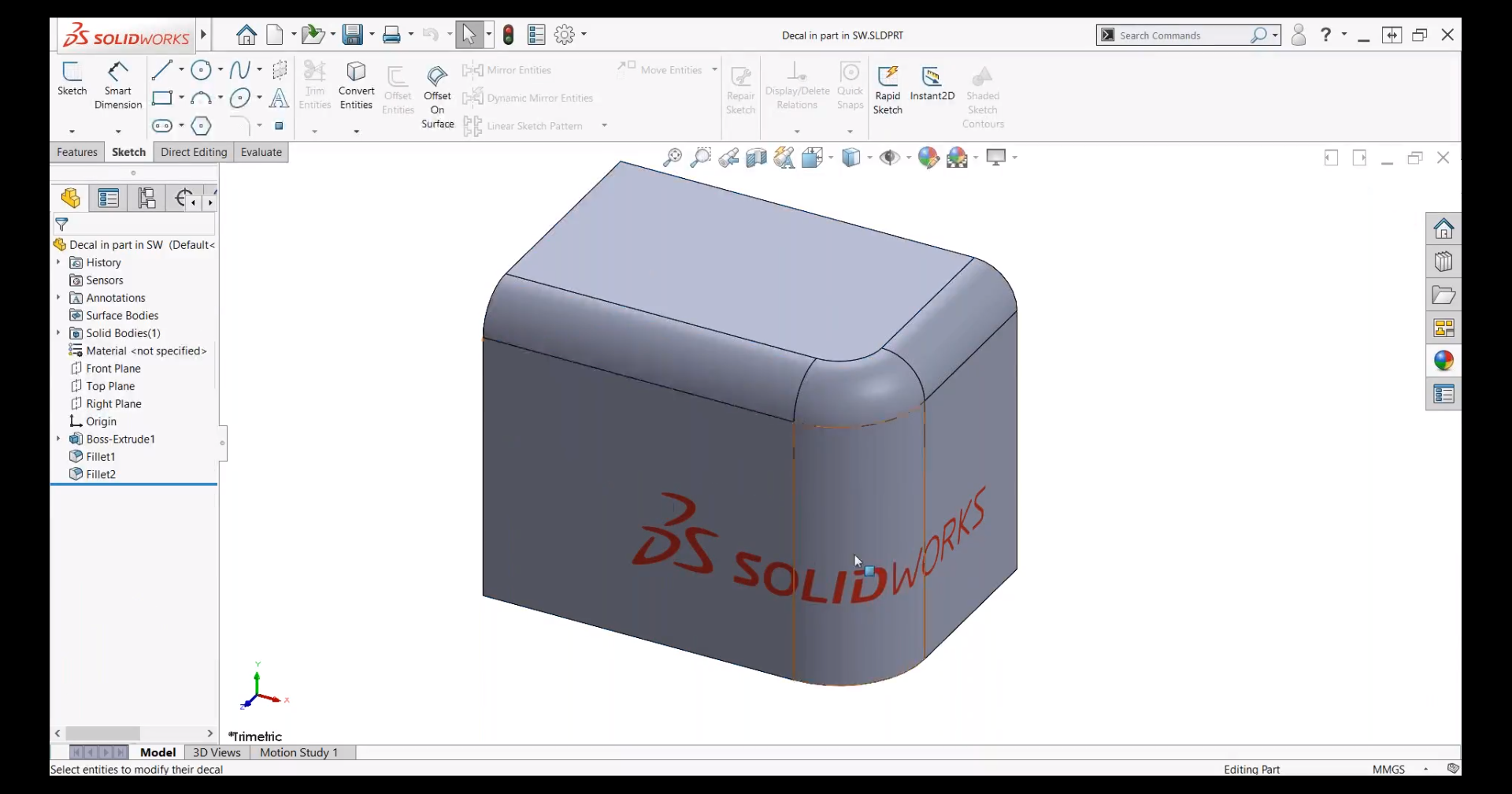1512x794 pixels.
Task: Click the Apply Scene icon
Action: point(957,158)
